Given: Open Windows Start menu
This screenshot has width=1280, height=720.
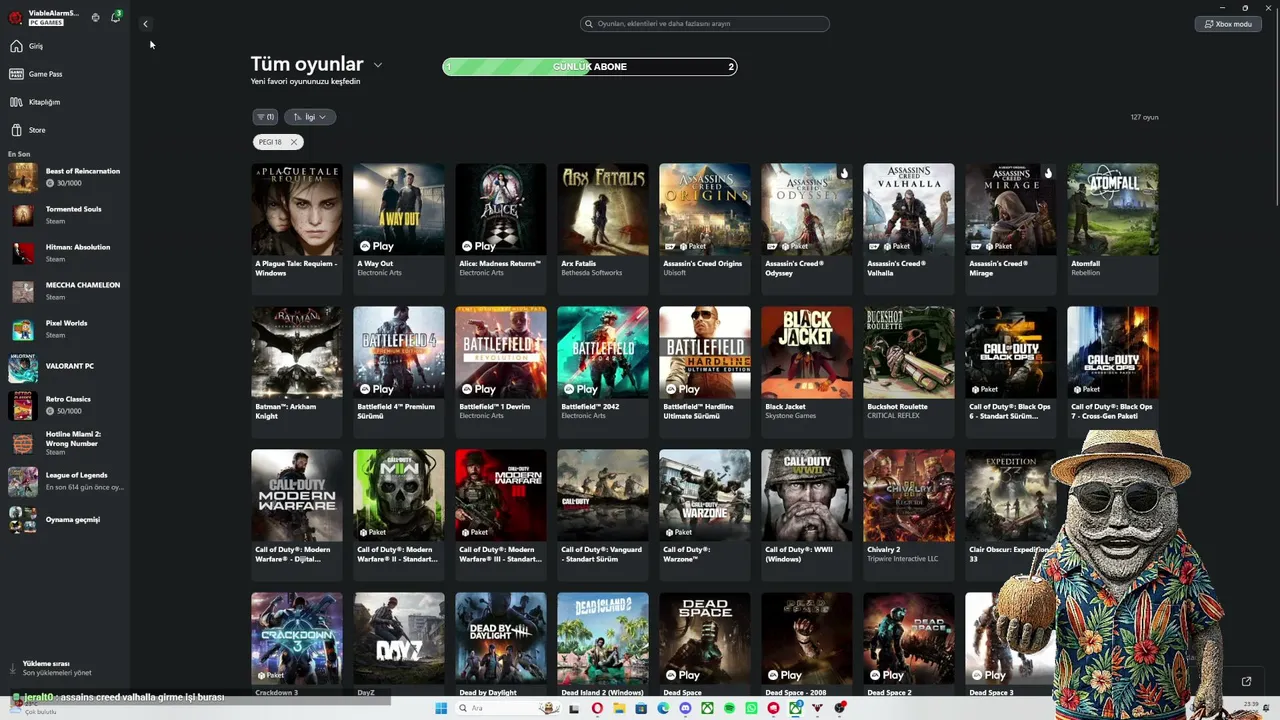Looking at the screenshot, I should tap(441, 708).
